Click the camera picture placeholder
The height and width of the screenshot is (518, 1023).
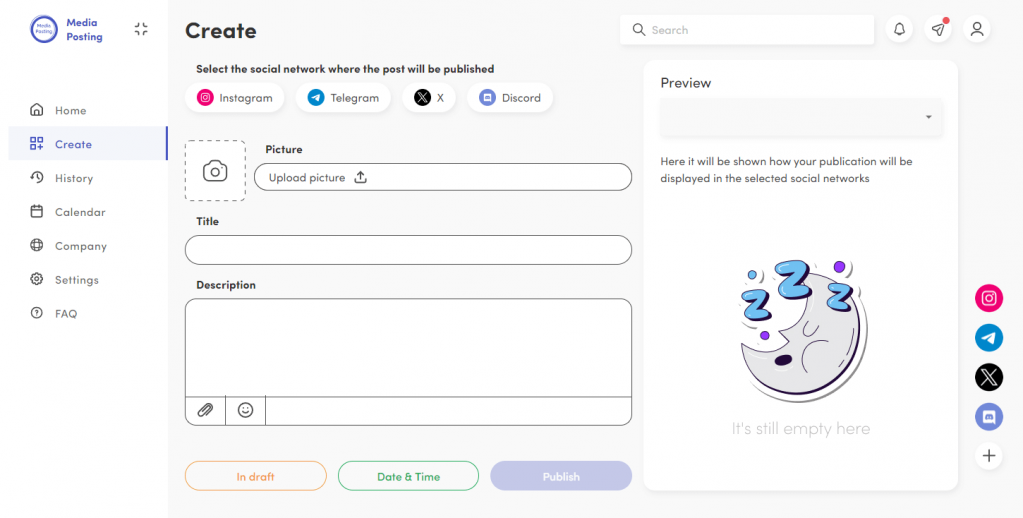pos(215,171)
